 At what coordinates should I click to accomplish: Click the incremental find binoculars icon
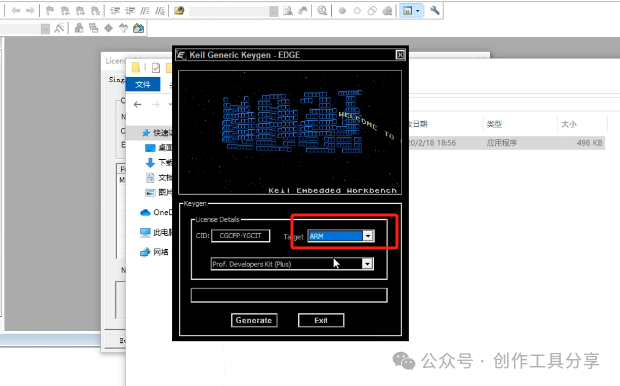point(303,11)
